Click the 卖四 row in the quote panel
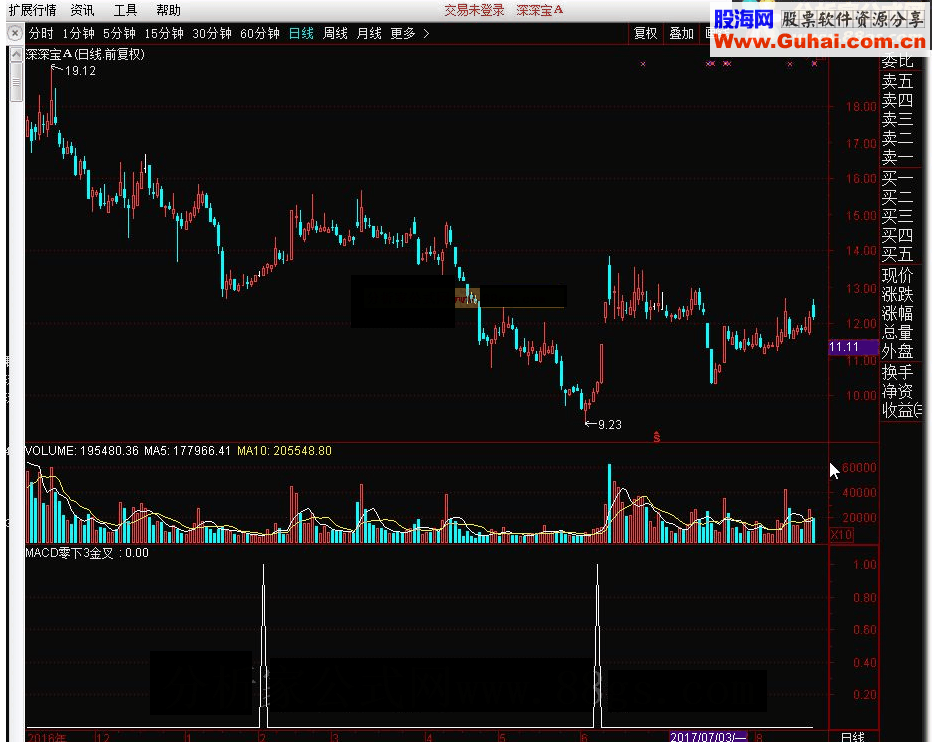Image resolution: width=932 pixels, height=742 pixels. pos(897,100)
